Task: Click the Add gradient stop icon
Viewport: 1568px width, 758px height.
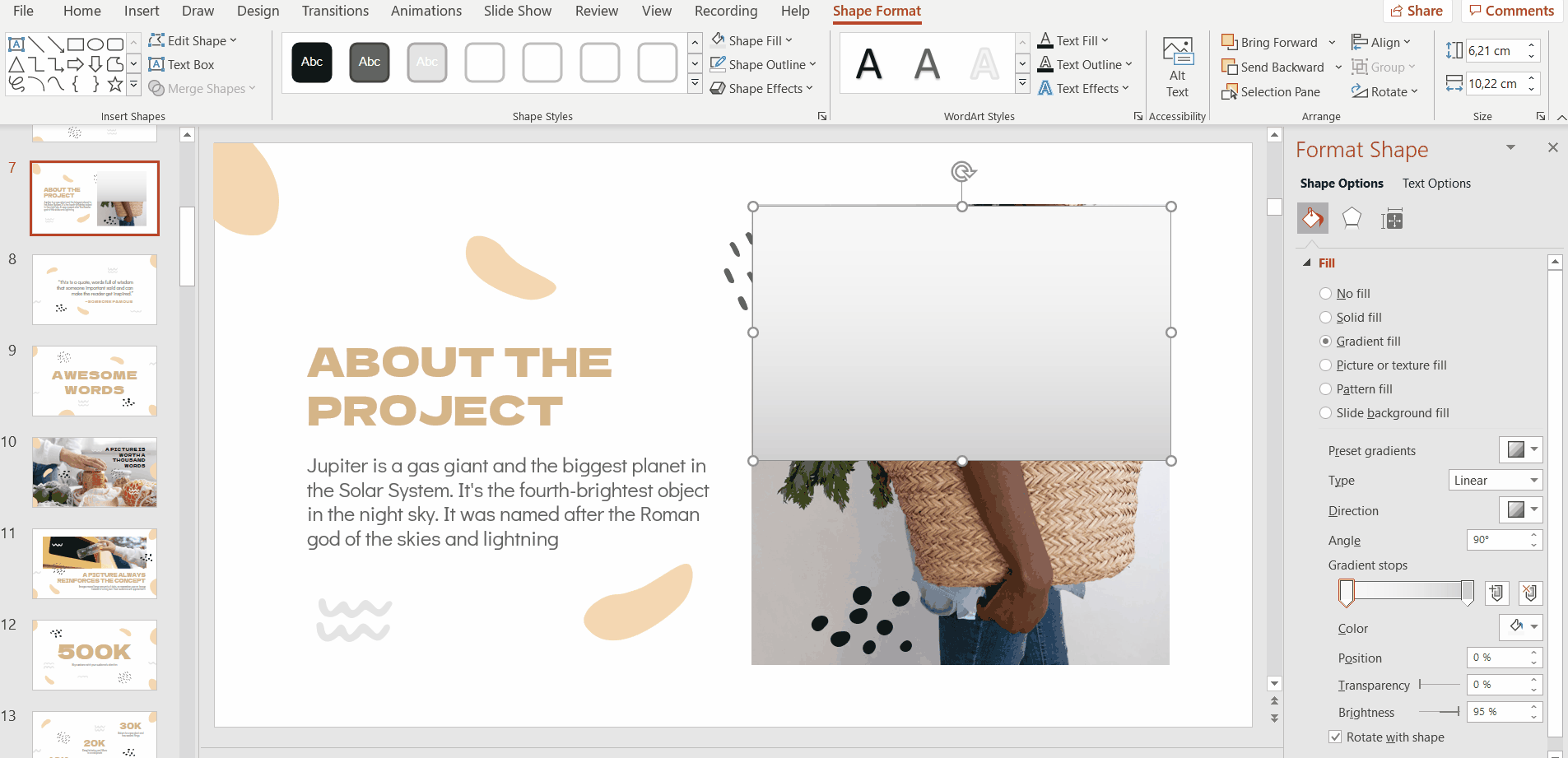Action: [x=1496, y=593]
